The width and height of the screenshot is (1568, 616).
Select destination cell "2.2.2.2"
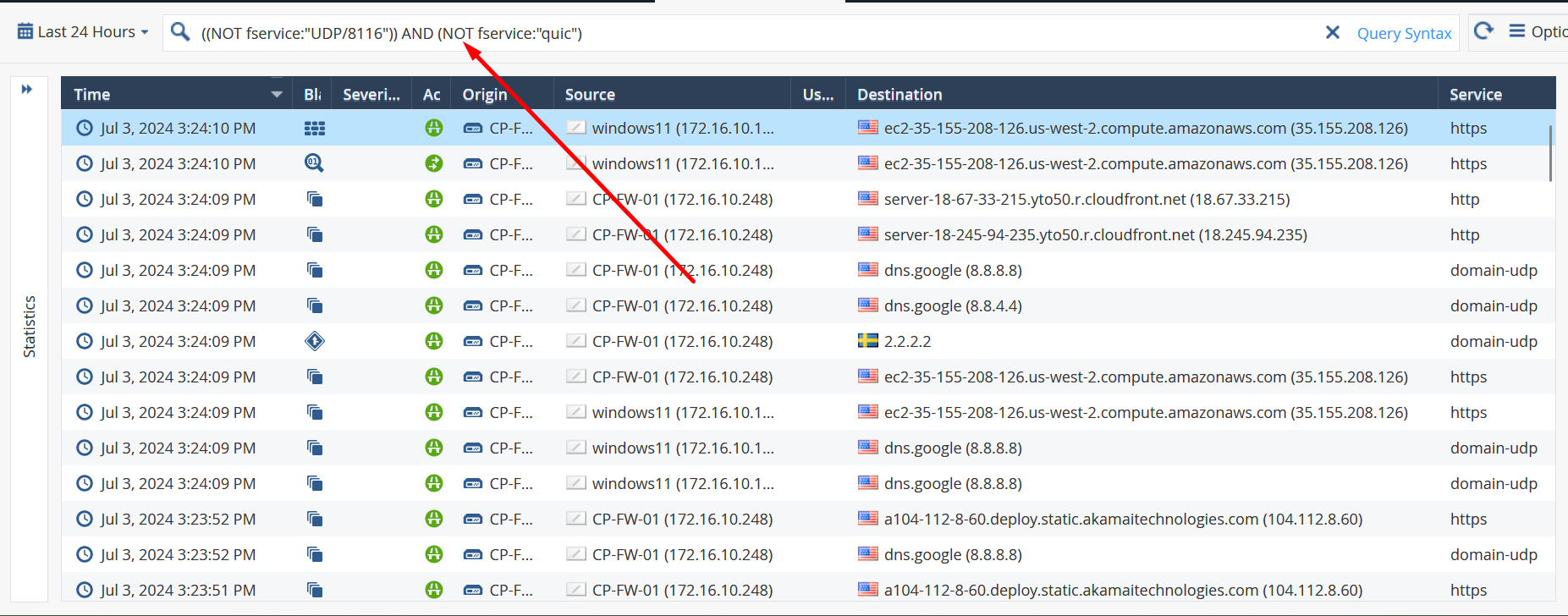[907, 341]
